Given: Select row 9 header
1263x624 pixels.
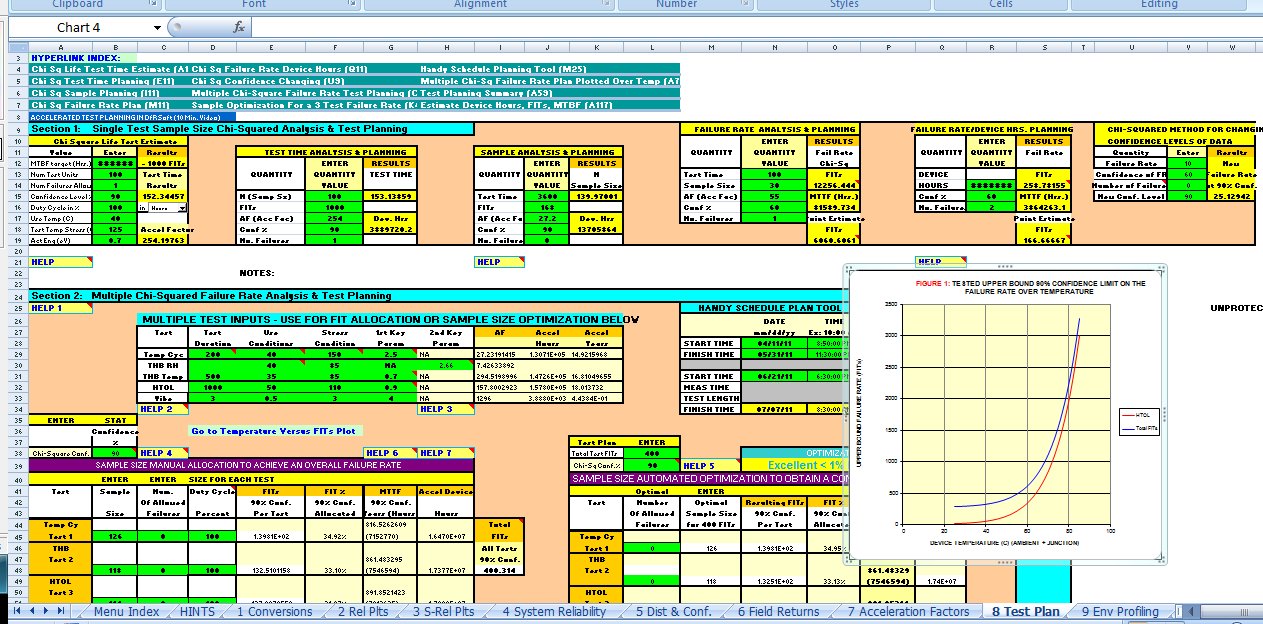Looking at the screenshot, I should point(17,128).
